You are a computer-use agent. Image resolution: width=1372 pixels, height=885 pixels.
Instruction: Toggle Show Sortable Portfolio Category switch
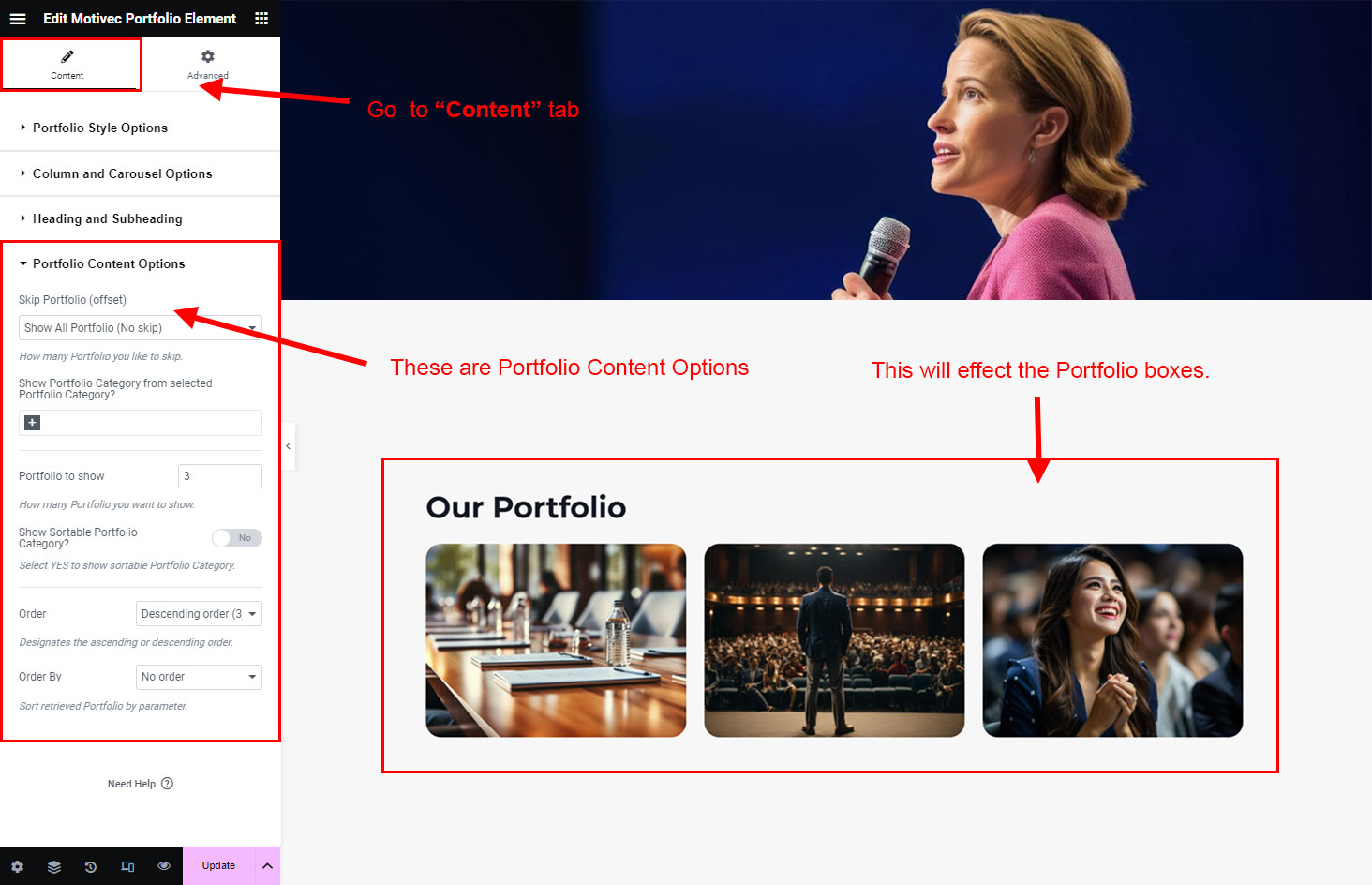click(236, 538)
